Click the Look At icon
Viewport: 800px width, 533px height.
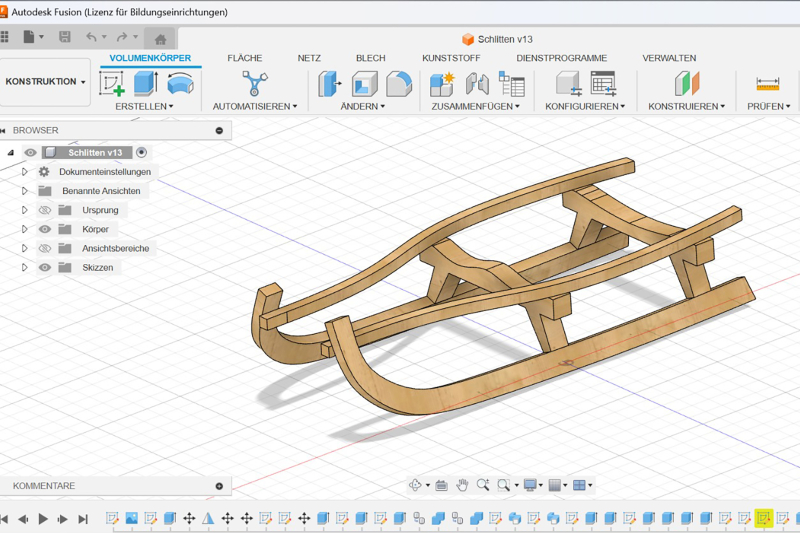coord(441,485)
